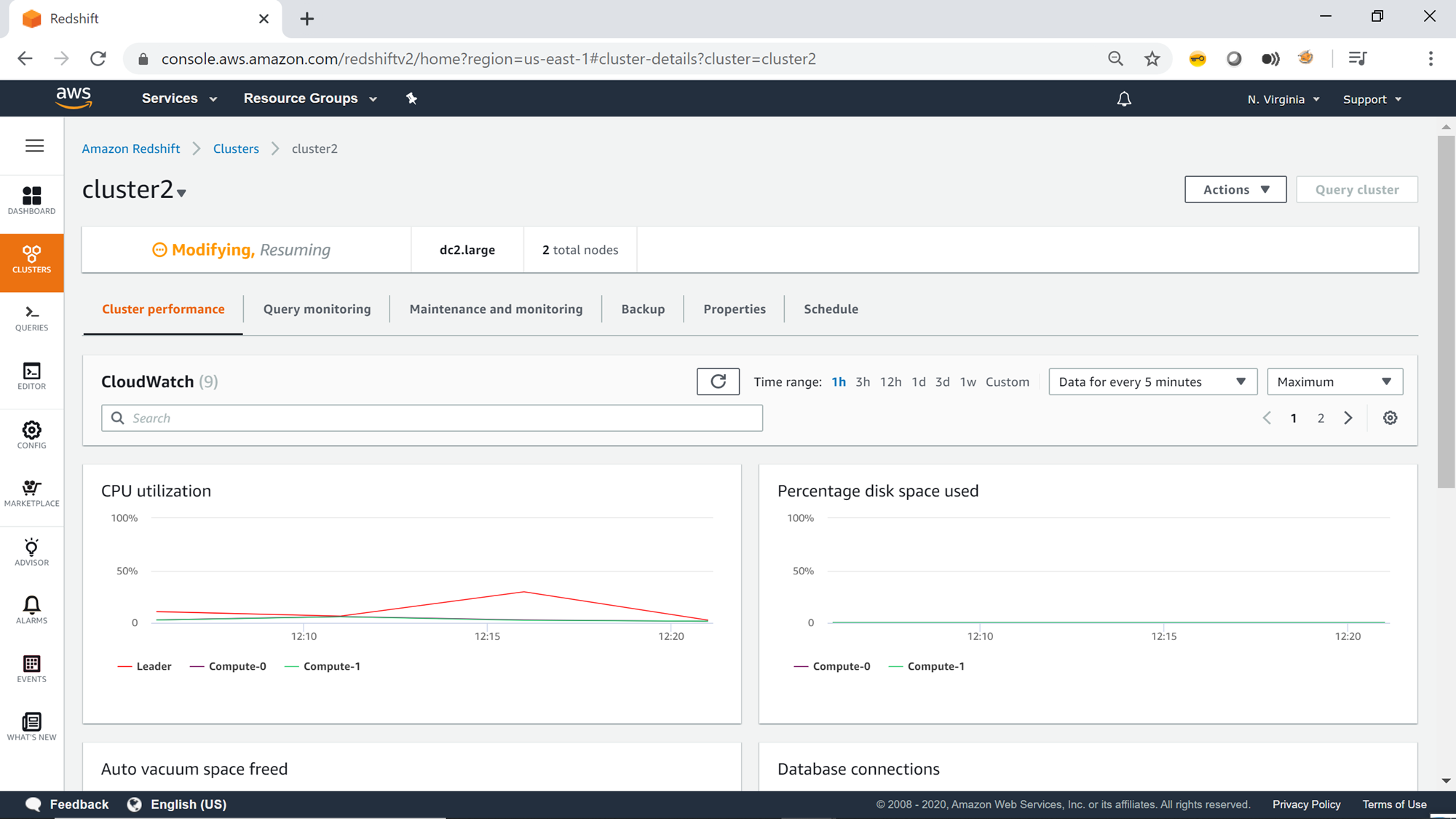Open the Maximum statistic dropdown

[1334, 382]
